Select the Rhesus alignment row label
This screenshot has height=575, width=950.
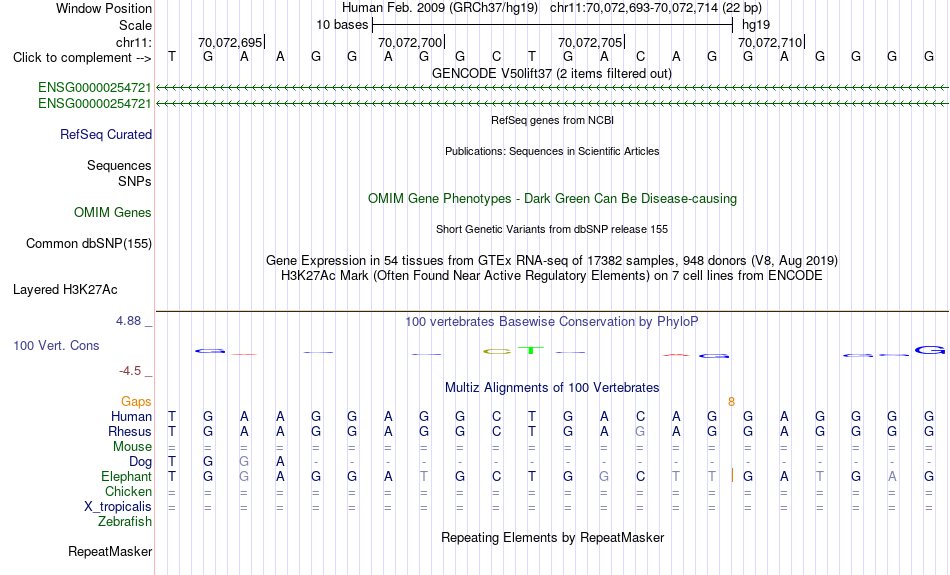[130, 431]
